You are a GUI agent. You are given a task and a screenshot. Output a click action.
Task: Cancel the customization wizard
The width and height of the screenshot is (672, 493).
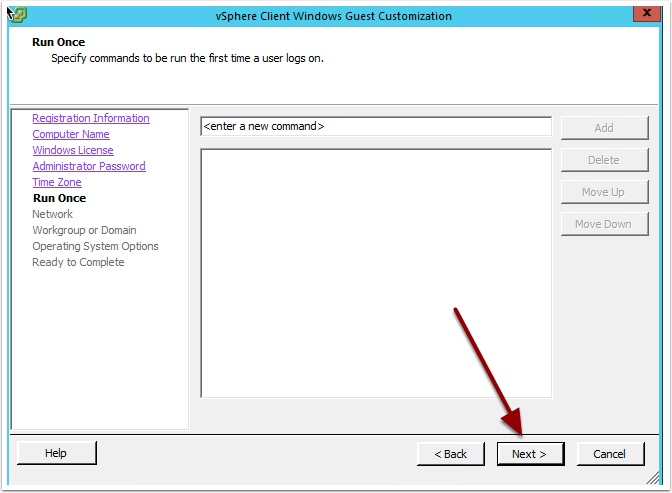(610, 454)
